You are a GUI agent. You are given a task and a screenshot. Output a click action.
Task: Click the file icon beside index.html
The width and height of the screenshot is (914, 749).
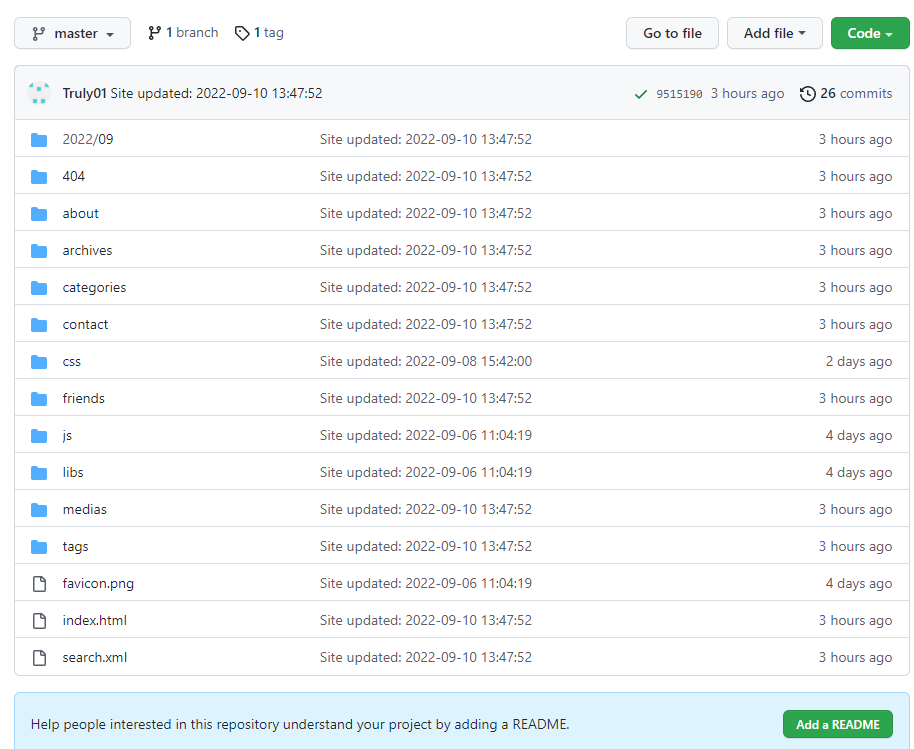[x=39, y=621]
